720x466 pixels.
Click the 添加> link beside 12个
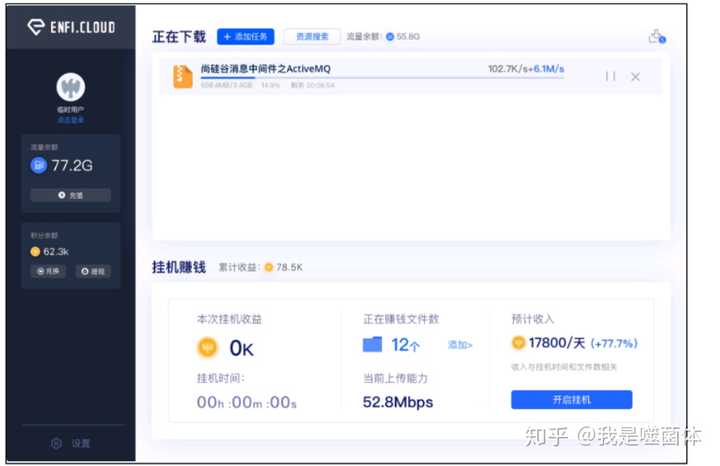click(x=460, y=345)
